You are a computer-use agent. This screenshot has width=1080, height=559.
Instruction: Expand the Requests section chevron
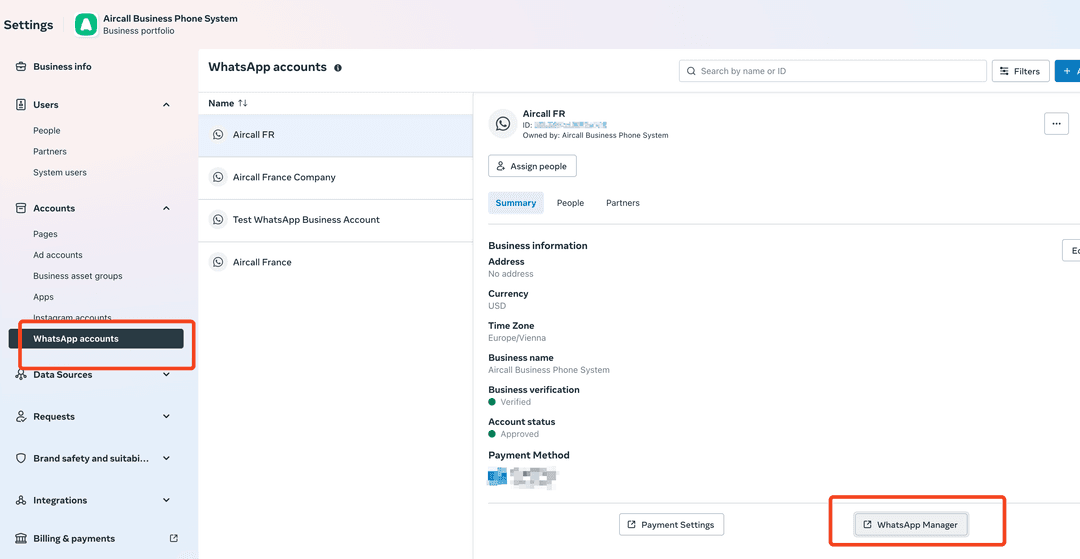pyautogui.click(x=166, y=417)
